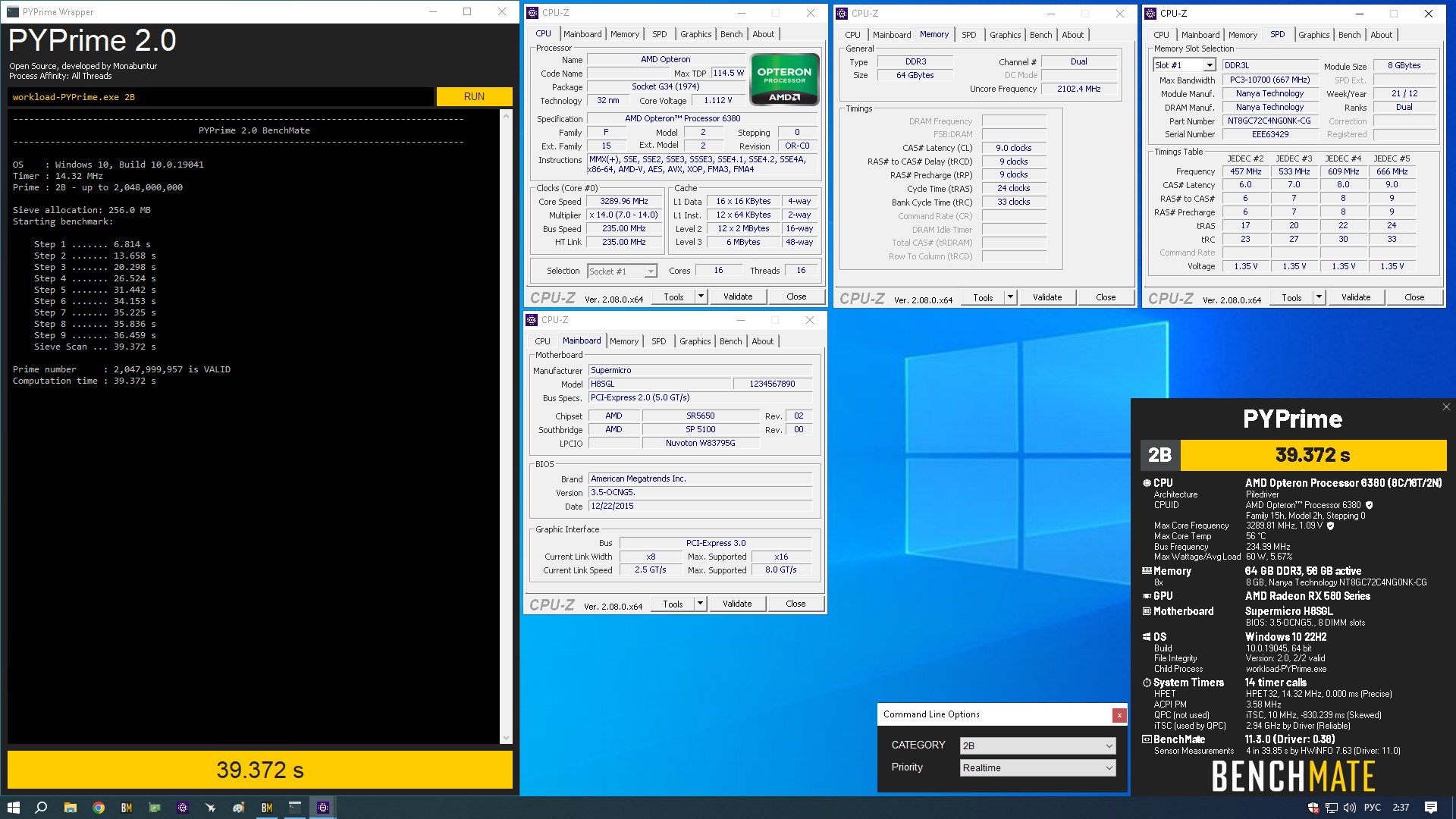Screen dimensions: 1456x819
Task: Click Validate in the CPU-Z SPD window
Action: coord(1356,297)
